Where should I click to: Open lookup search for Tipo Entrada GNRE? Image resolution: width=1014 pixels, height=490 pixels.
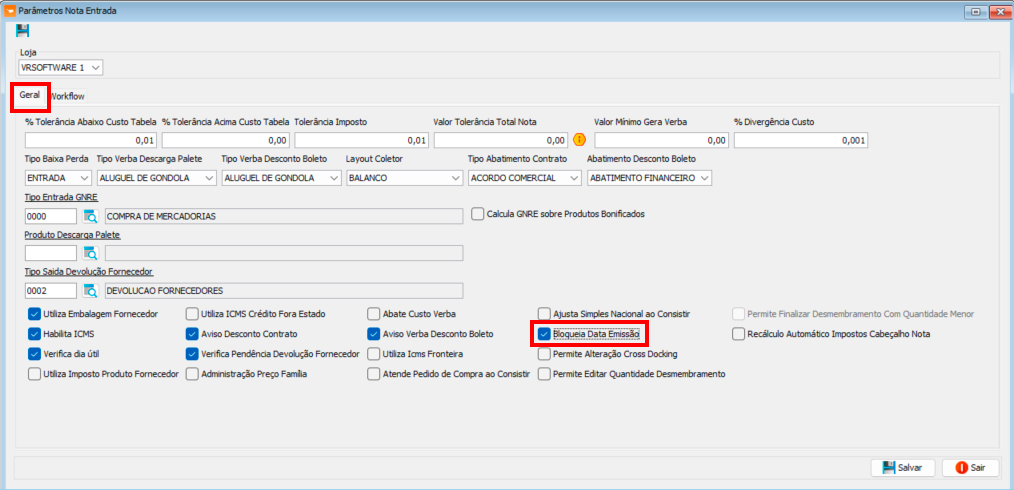pos(90,216)
